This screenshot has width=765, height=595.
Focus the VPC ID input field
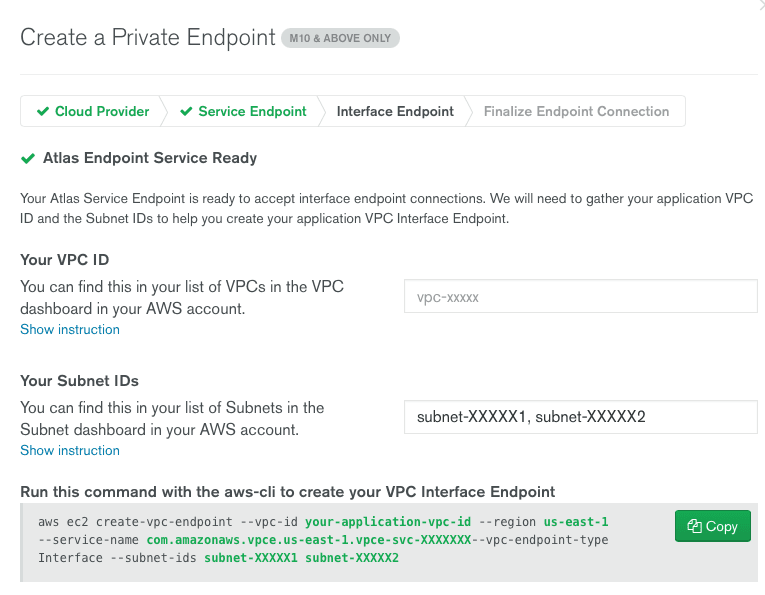(580, 297)
